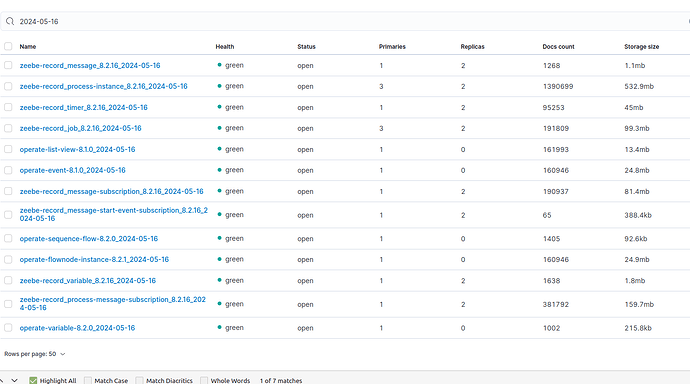Open the Rows per page: 50 dropdown
This screenshot has width=690, height=384.
(x=35, y=354)
